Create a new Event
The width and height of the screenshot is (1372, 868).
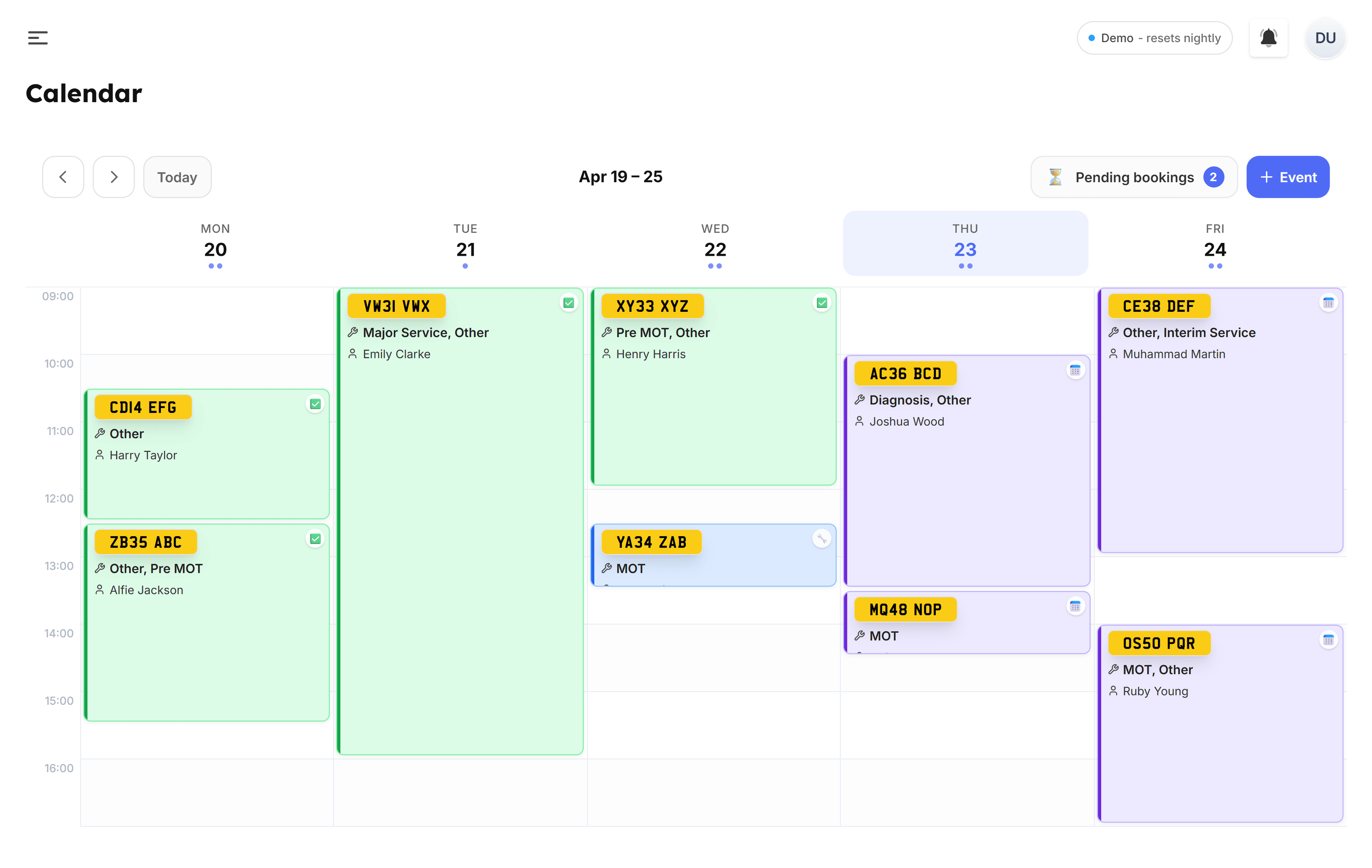point(1288,176)
